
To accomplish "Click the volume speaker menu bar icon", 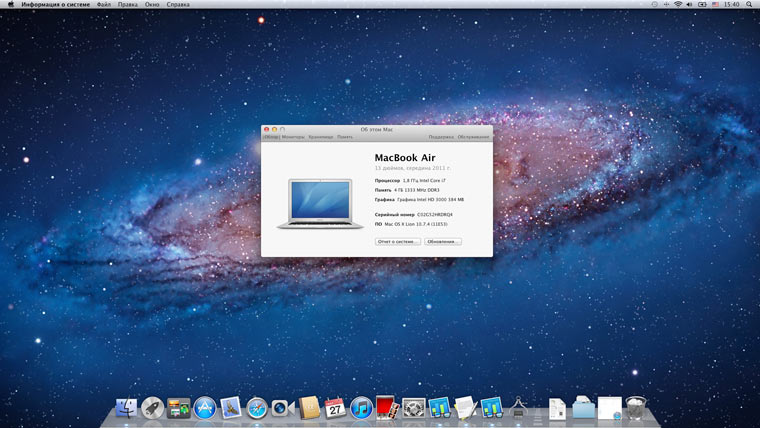I will coord(690,4).
